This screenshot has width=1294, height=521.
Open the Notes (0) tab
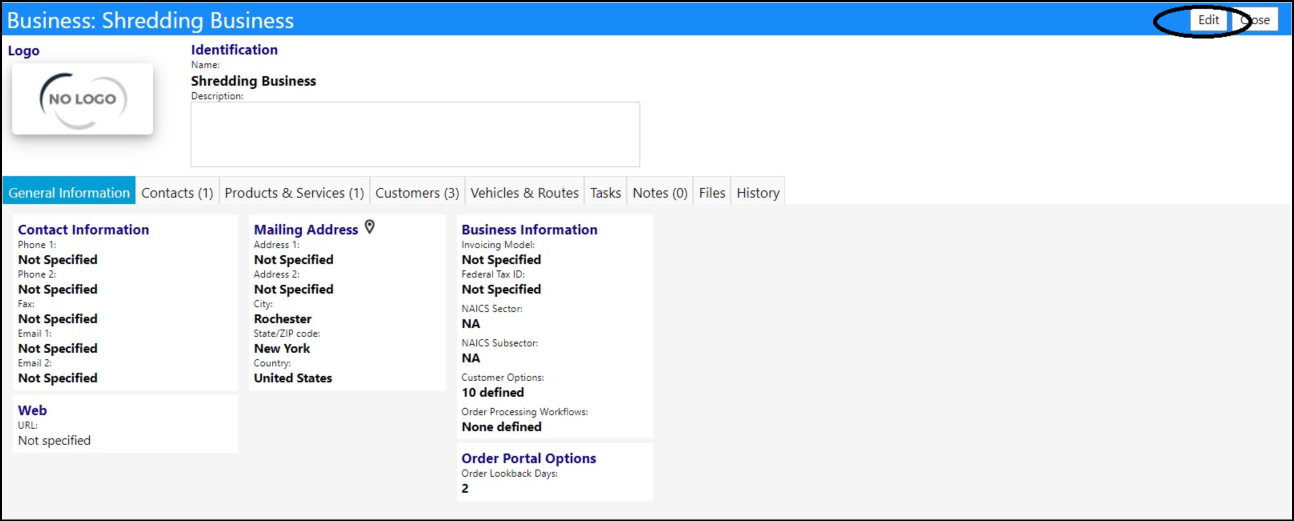click(x=660, y=193)
